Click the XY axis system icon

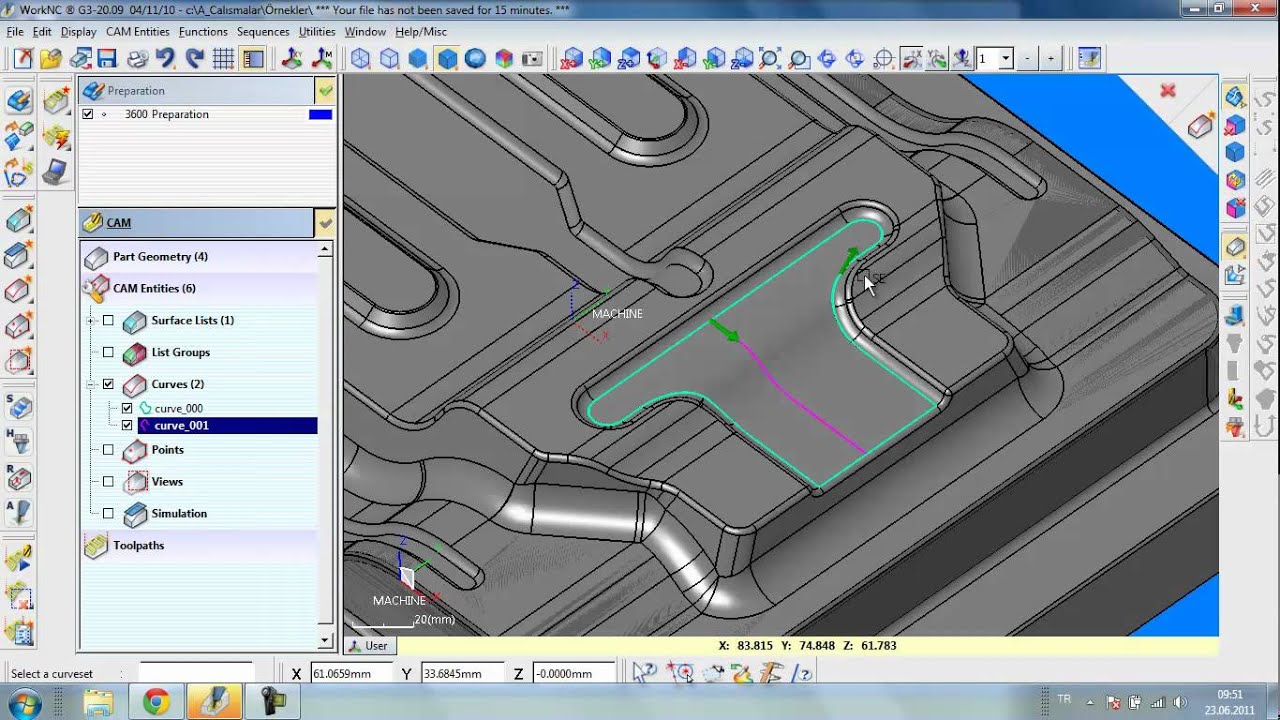pyautogui.click(x=292, y=59)
